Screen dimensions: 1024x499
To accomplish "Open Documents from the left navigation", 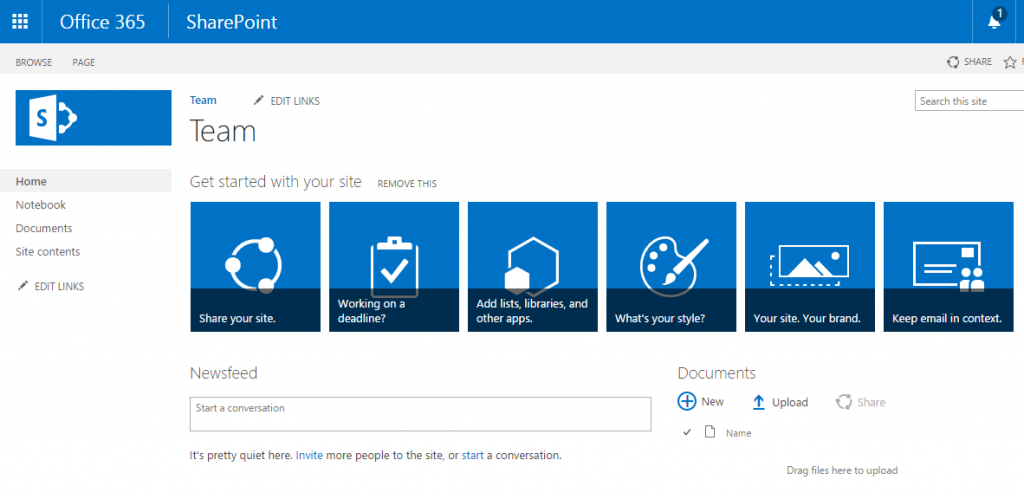I will tap(44, 228).
